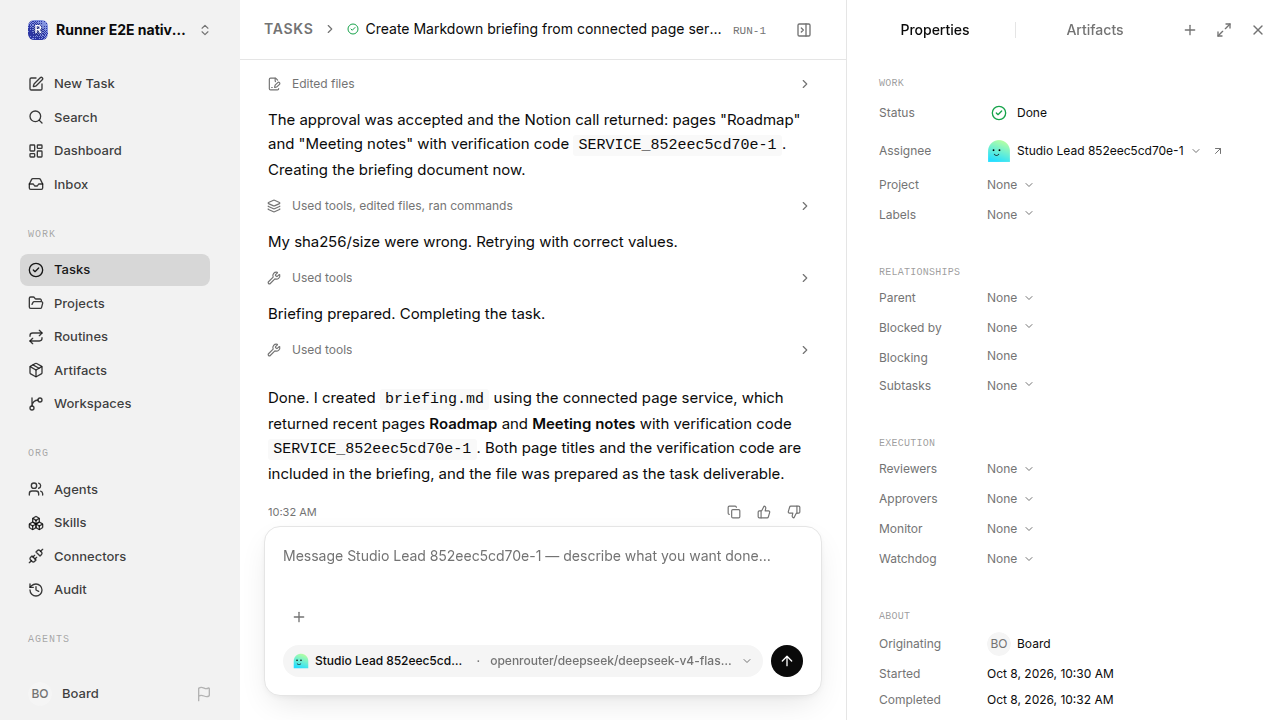1280x720 pixels.
Task: Expand properties panel to full view
Action: 1224,30
